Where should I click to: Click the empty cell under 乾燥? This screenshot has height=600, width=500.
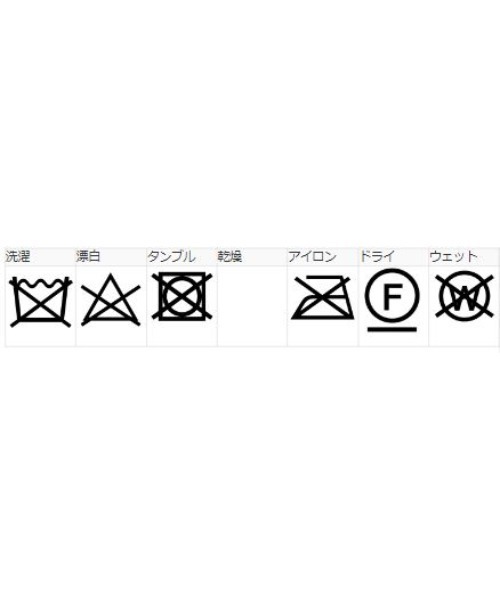click(252, 306)
